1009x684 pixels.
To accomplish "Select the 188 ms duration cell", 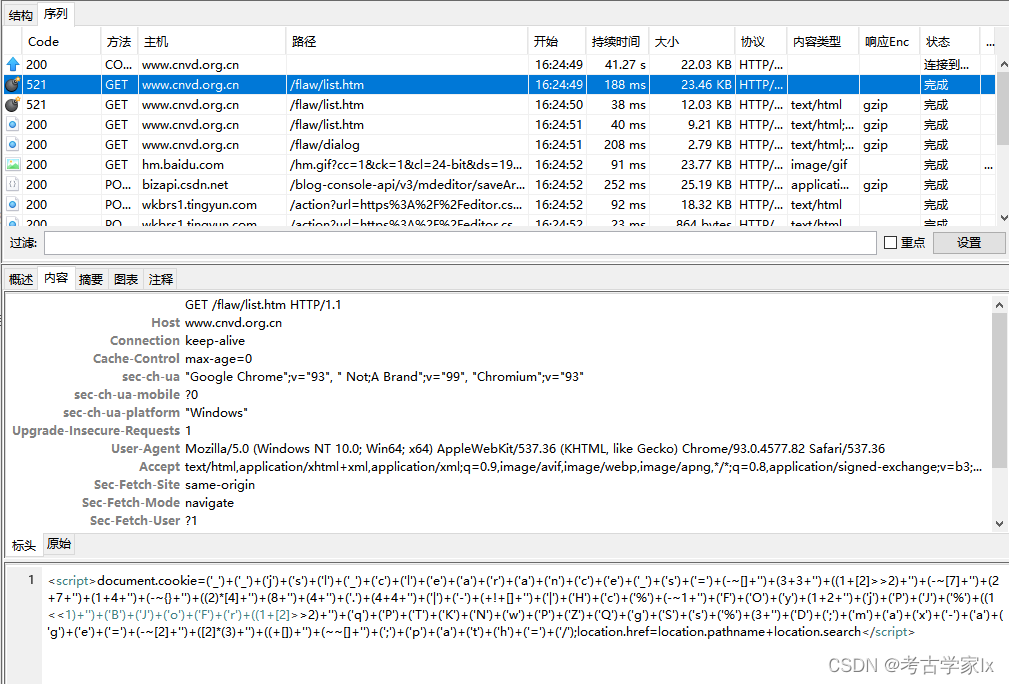I will coord(616,84).
